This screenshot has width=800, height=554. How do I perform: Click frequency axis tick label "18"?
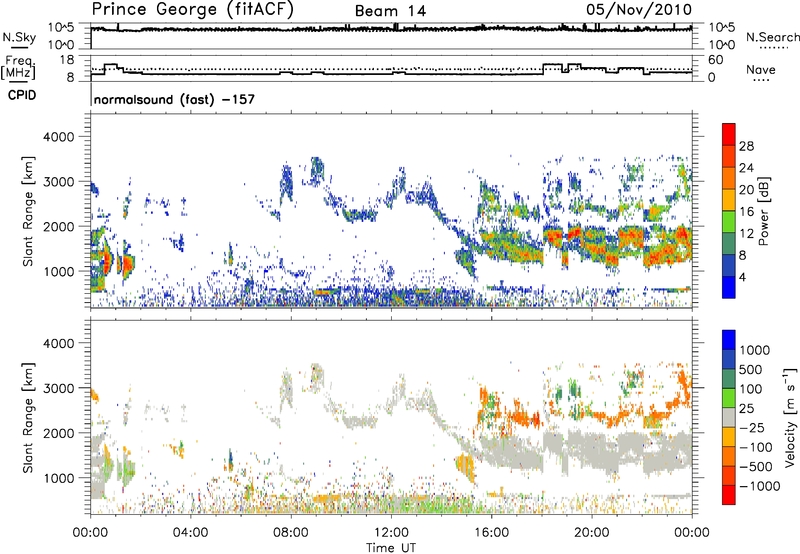click(x=67, y=60)
